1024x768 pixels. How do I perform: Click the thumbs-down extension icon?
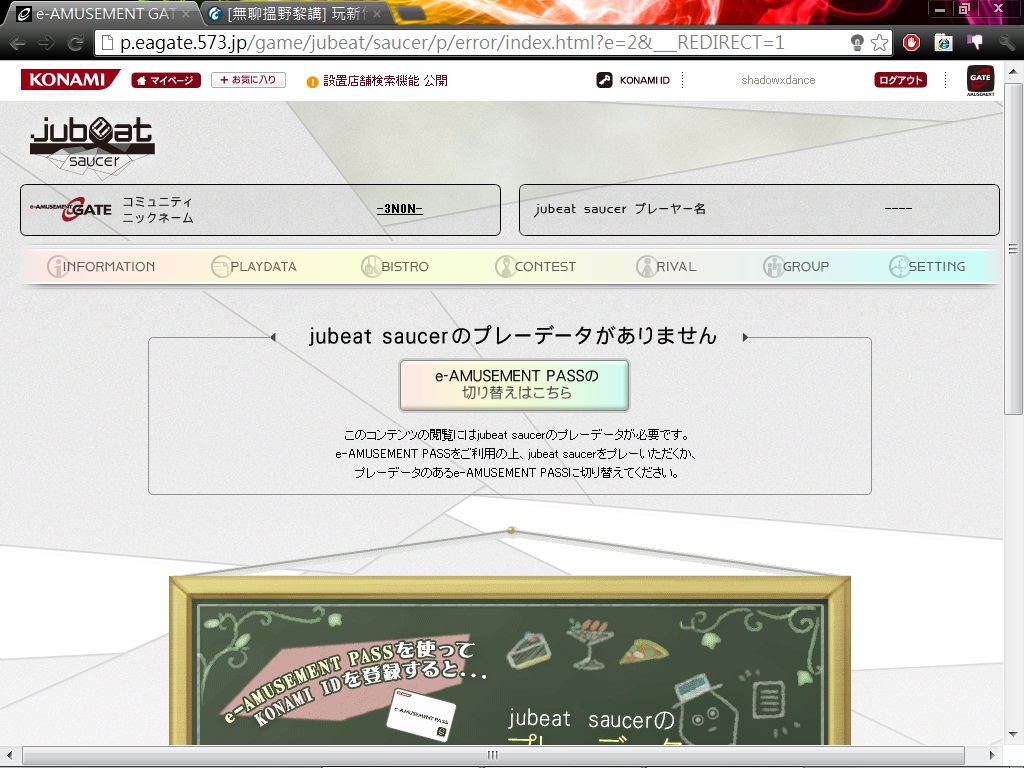(975, 43)
